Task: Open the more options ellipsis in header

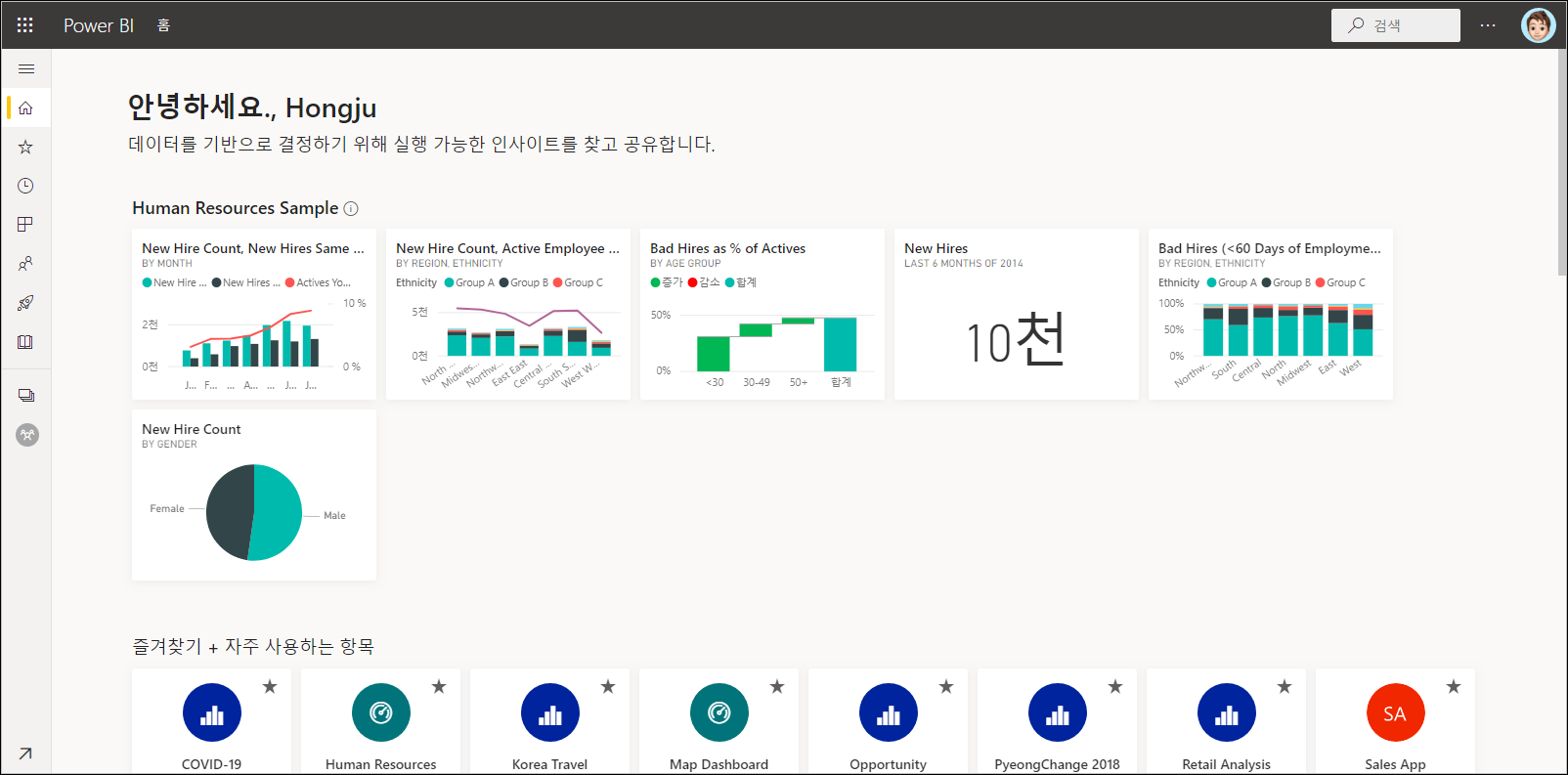Action: pyautogui.click(x=1488, y=25)
